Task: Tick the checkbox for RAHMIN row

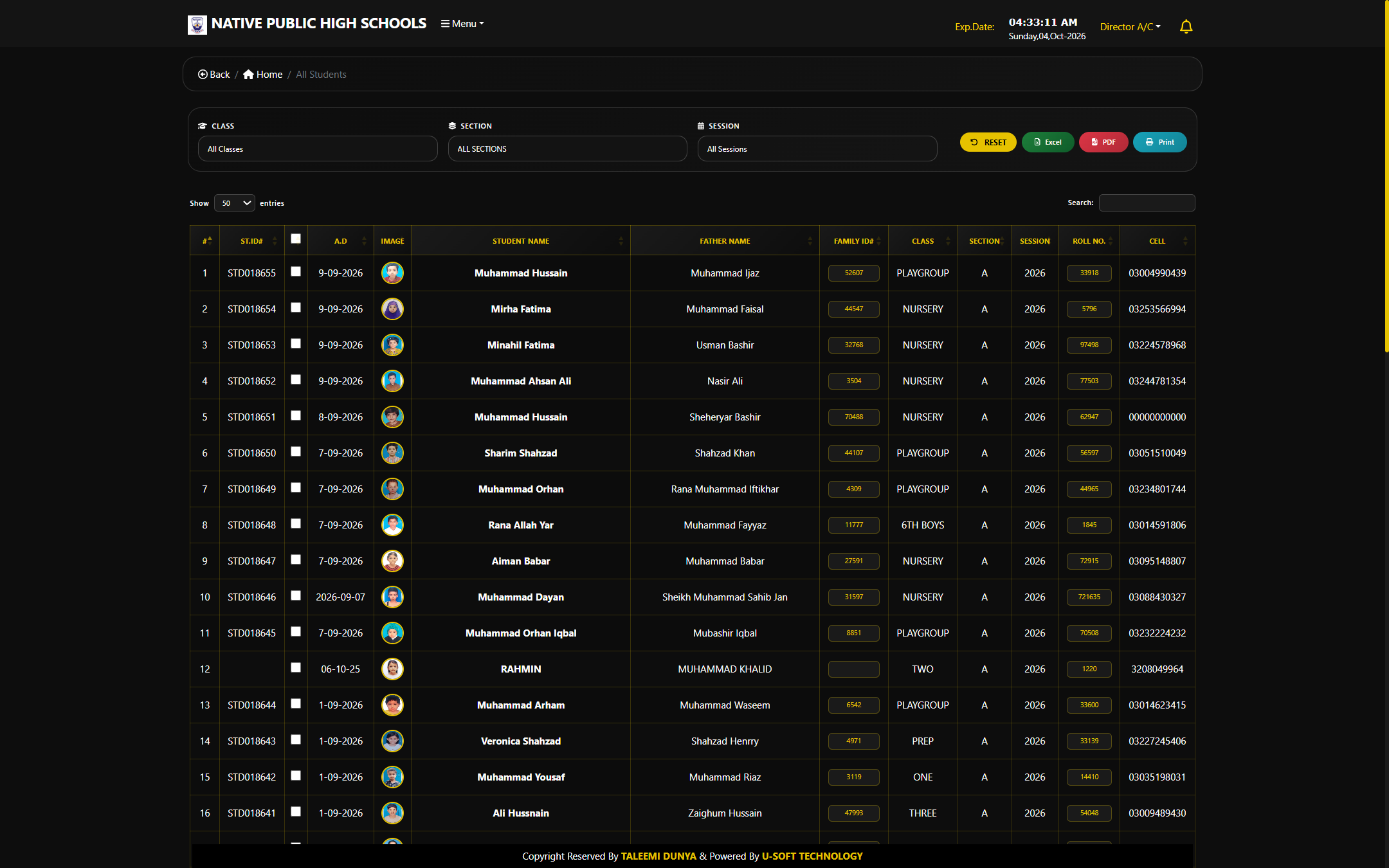Action: 296,667
